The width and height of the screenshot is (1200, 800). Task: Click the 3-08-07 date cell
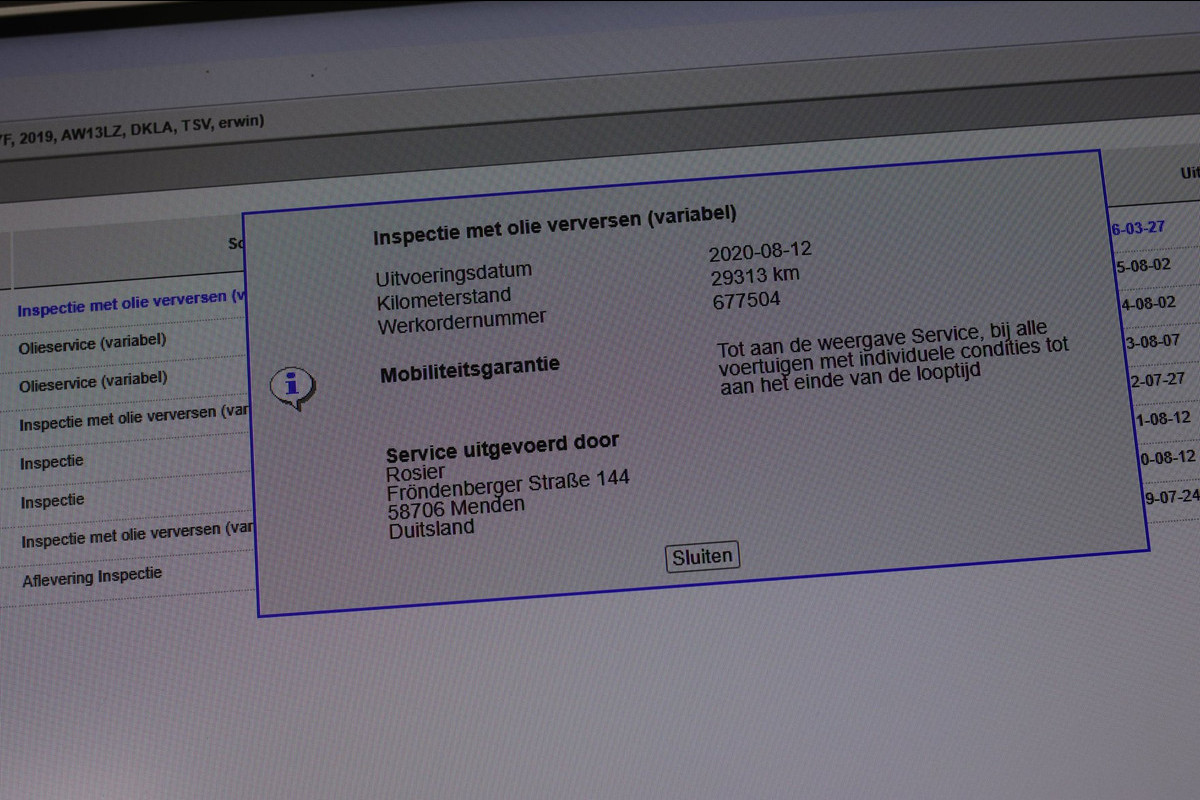pyautogui.click(x=1151, y=341)
